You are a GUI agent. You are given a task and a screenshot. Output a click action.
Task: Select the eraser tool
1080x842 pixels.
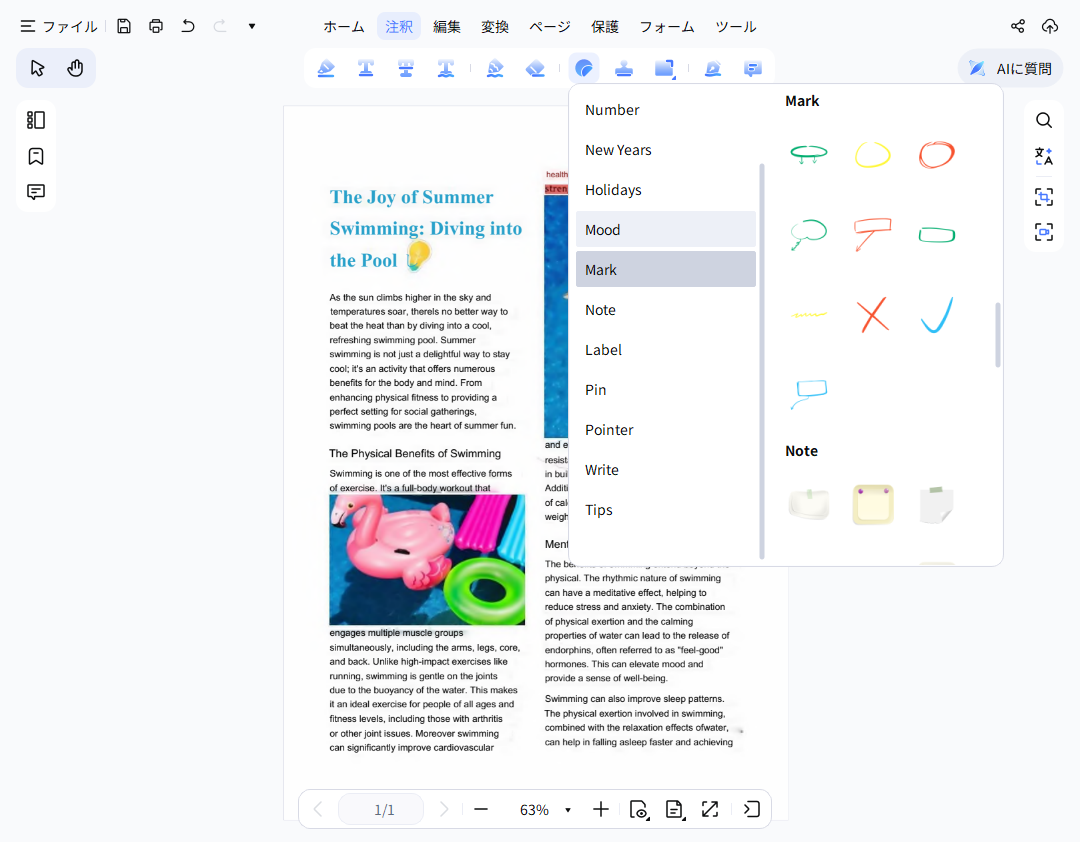click(x=535, y=68)
